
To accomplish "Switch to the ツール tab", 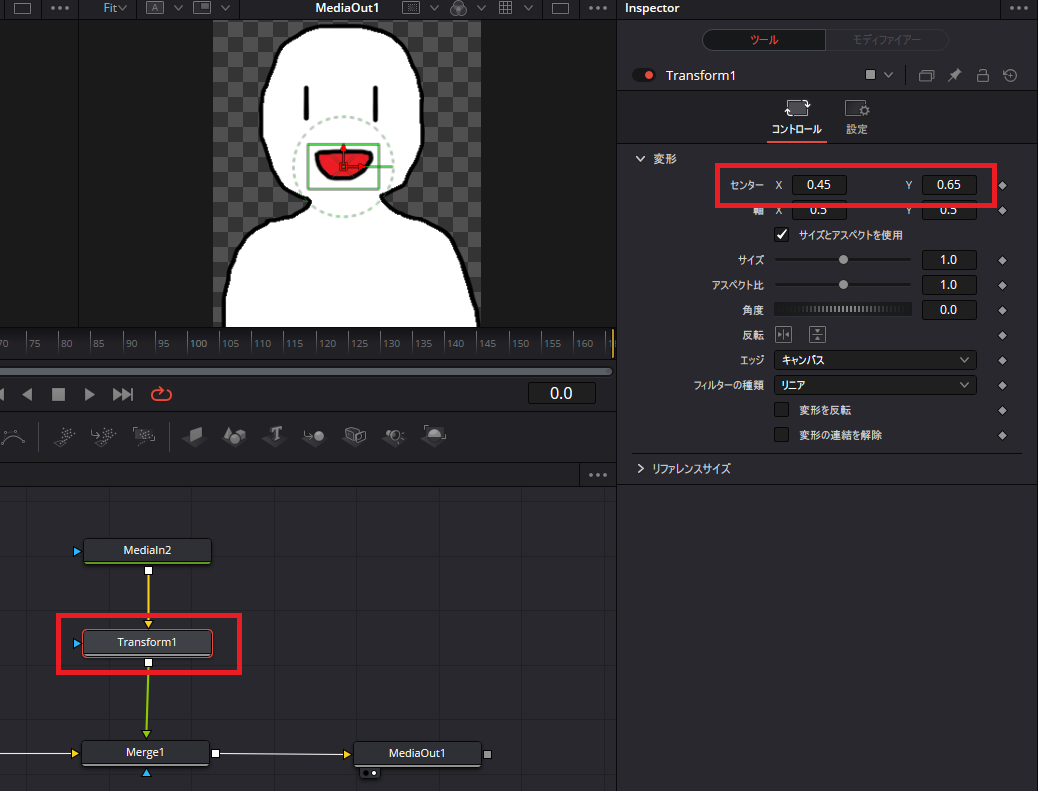I will 764,40.
